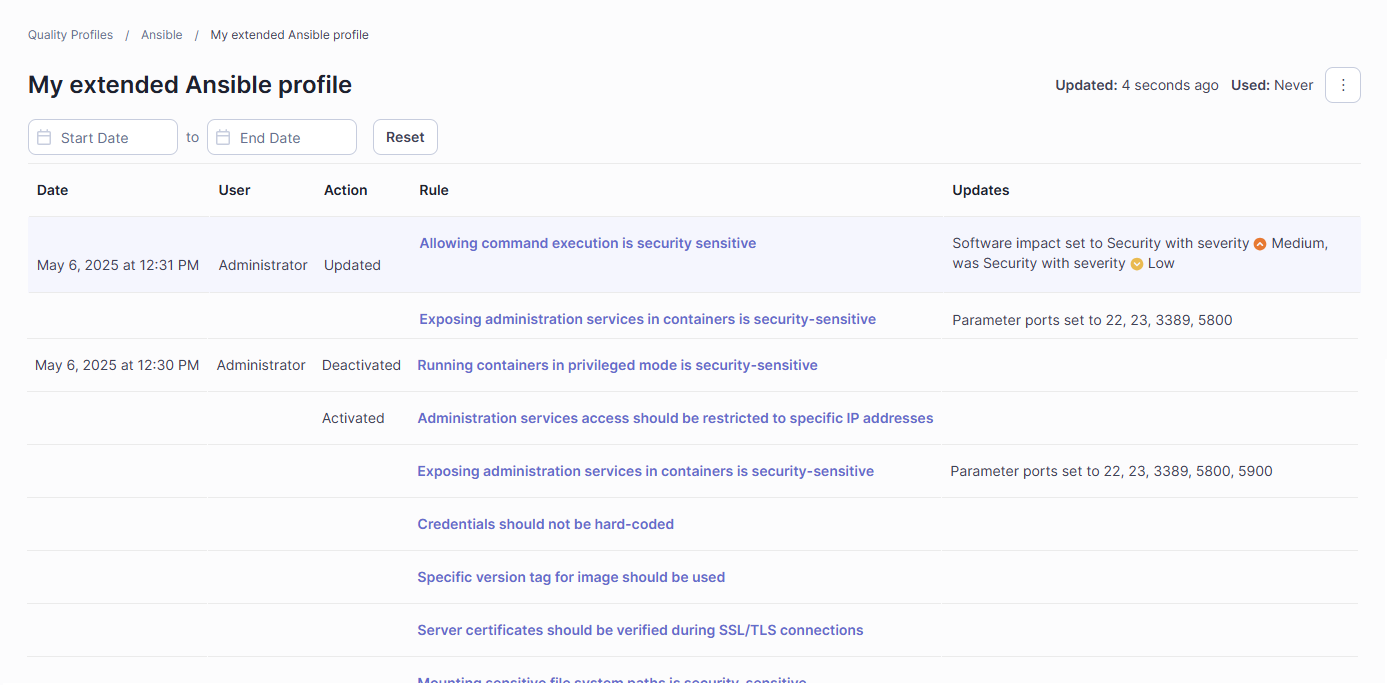Select the Ansible breadcrumb link
The height and width of the screenshot is (685, 1387).
[161, 34]
